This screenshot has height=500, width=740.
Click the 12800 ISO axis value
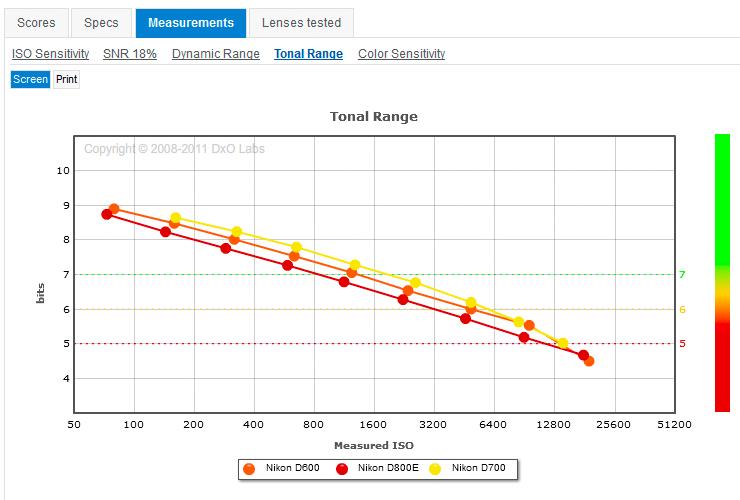pos(554,424)
